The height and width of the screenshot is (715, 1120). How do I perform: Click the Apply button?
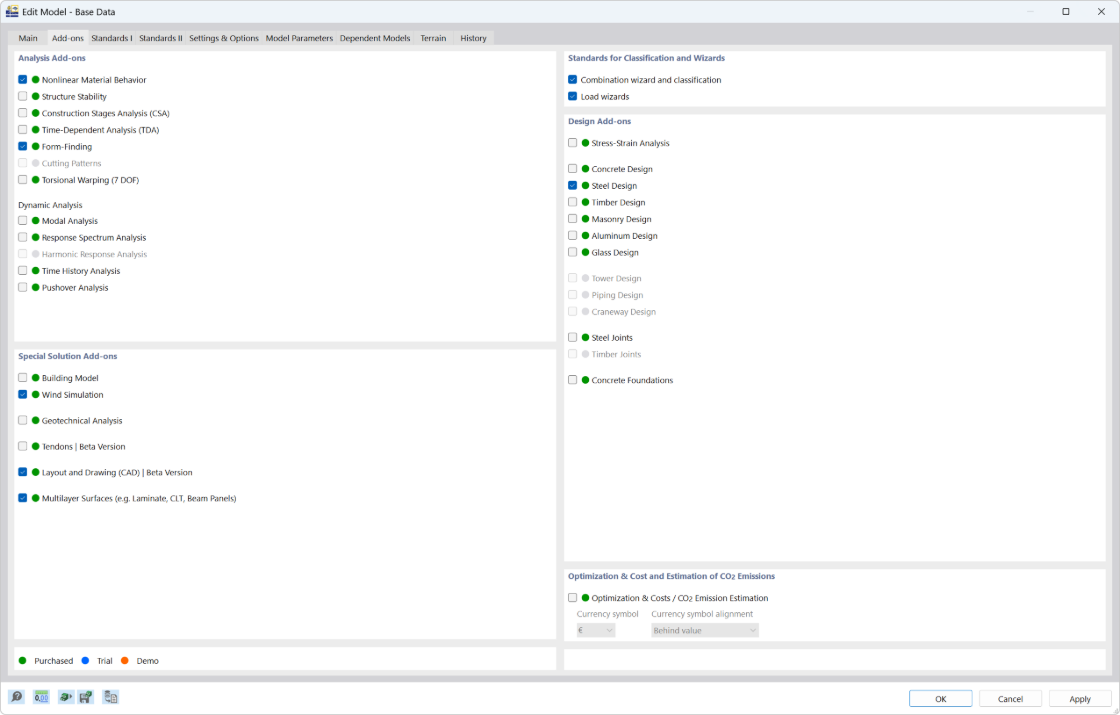(1080, 699)
